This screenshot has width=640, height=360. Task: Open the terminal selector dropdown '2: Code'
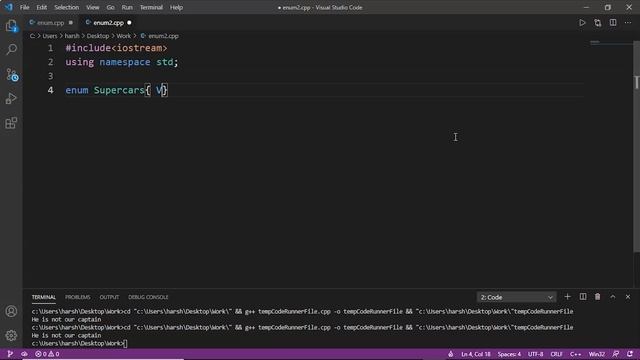(x=516, y=297)
